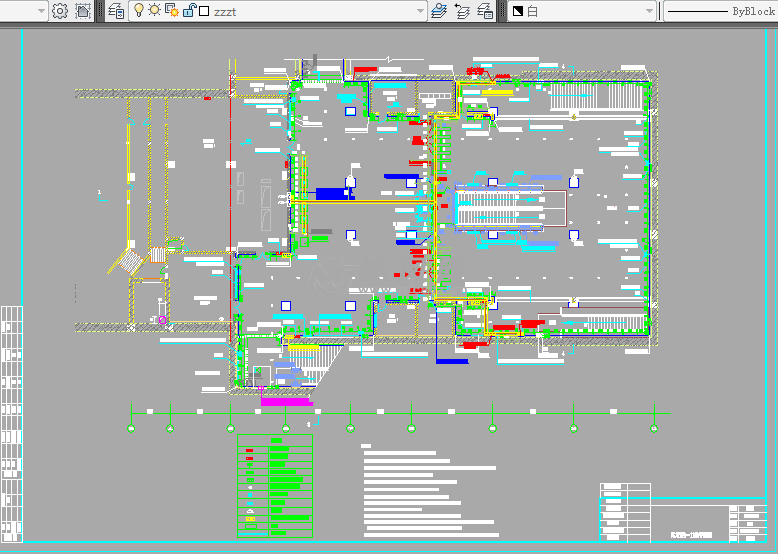The height and width of the screenshot is (554, 778).
Task: Toggle layer zzzt on/off lightbulb
Action: click(139, 10)
